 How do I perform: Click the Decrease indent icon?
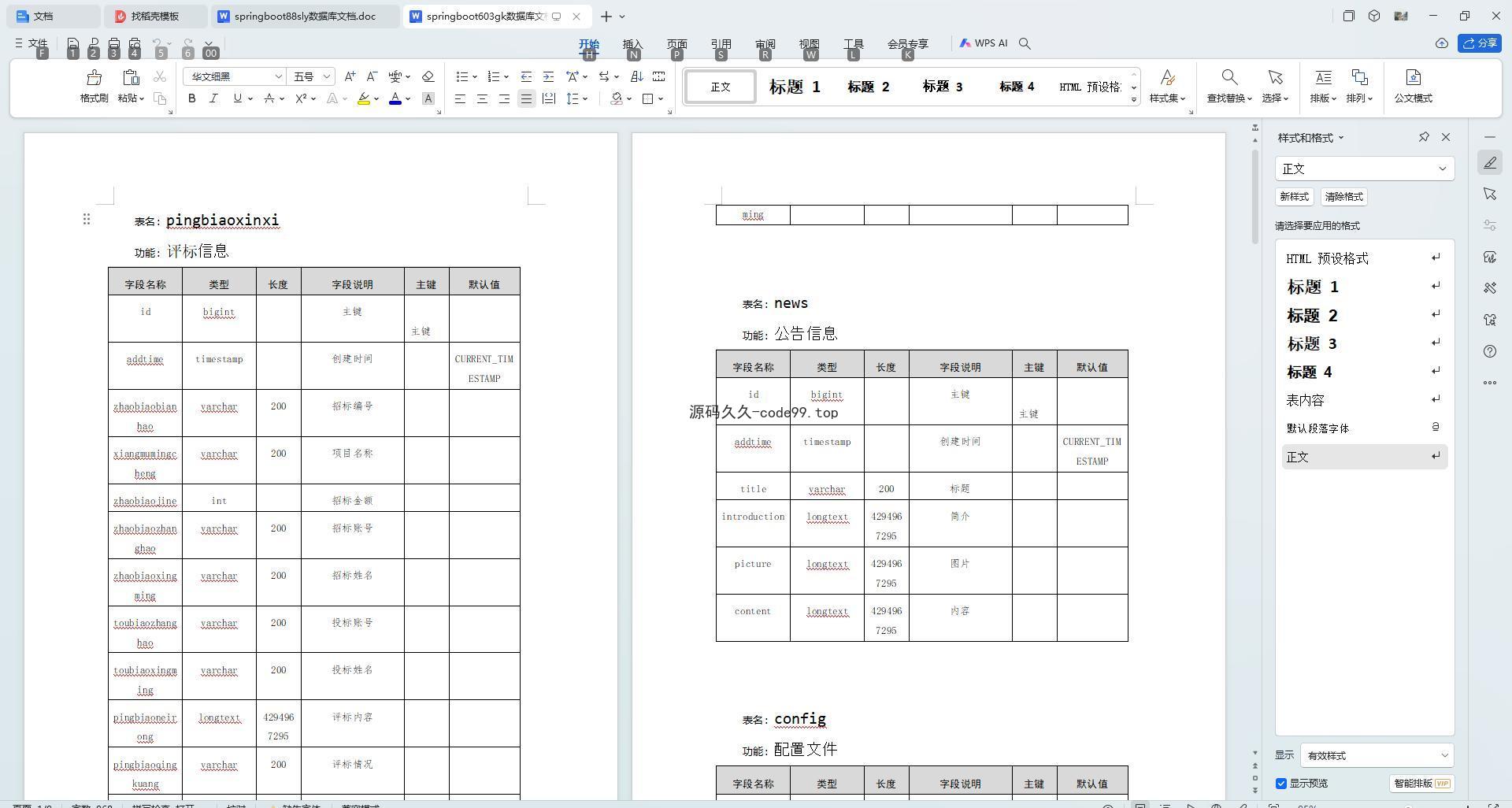pyautogui.click(x=526, y=76)
